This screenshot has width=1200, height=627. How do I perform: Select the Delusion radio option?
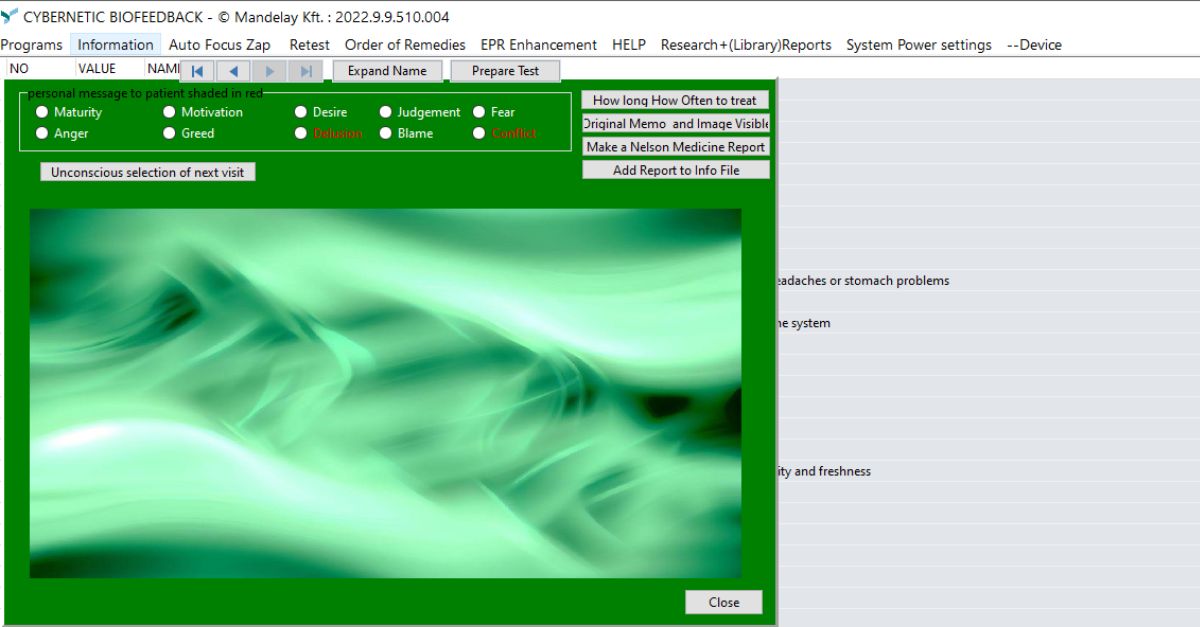(x=301, y=133)
